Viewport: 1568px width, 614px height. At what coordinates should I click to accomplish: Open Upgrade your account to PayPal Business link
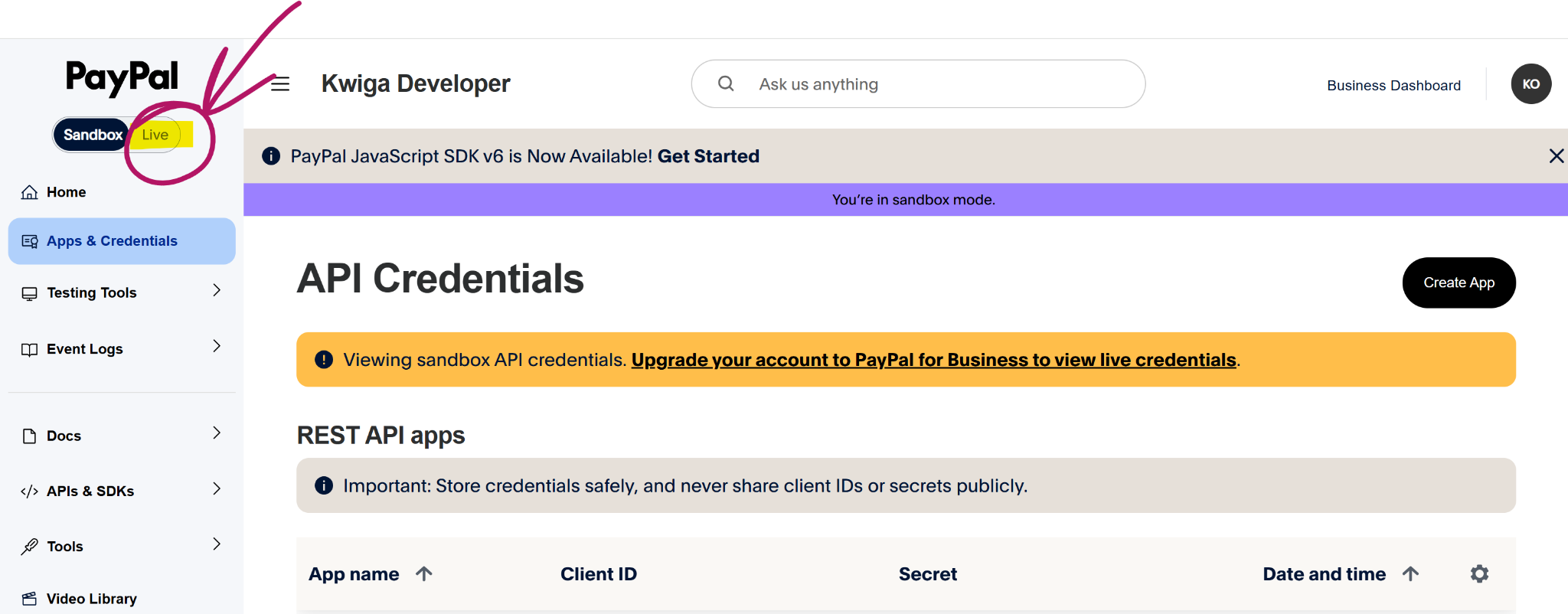933,360
